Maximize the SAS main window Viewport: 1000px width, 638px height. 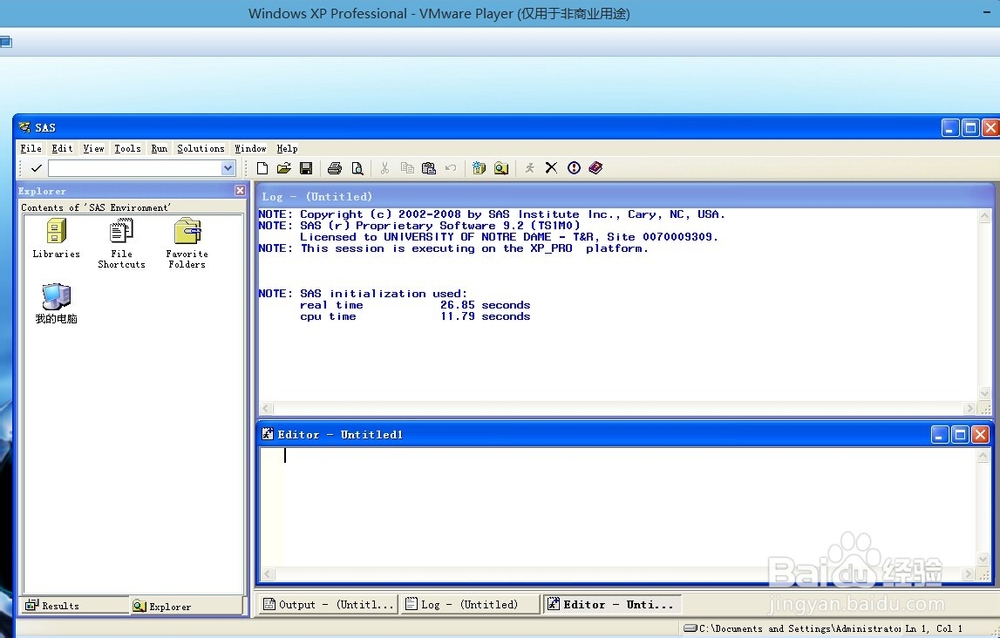(x=971, y=128)
